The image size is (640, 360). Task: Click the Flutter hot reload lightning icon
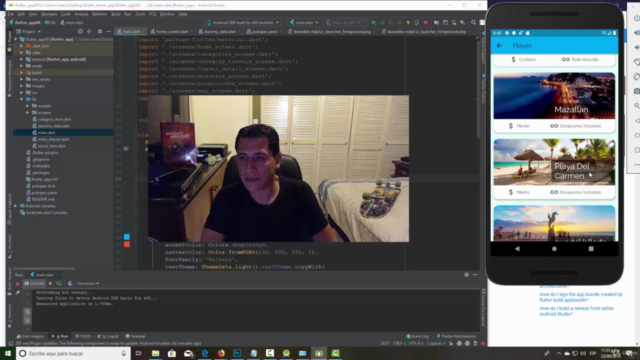click(408, 22)
